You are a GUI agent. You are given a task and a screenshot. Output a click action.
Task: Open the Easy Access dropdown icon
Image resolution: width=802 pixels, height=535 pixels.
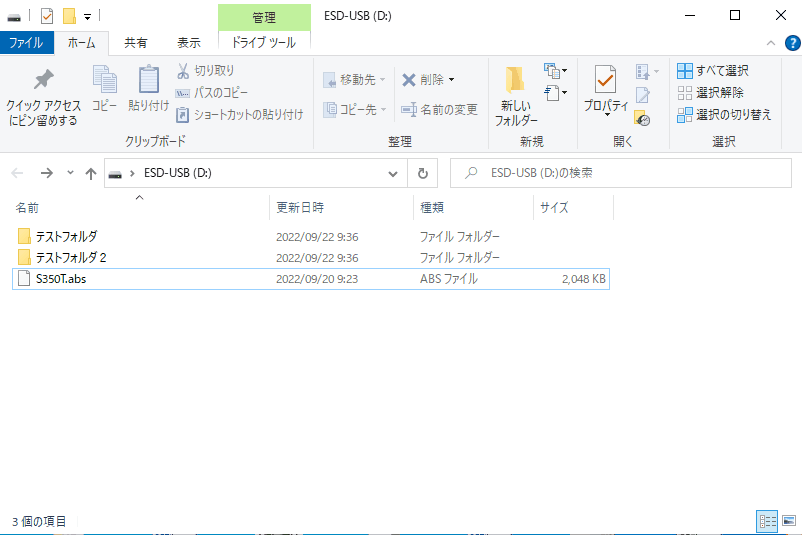tap(555, 93)
